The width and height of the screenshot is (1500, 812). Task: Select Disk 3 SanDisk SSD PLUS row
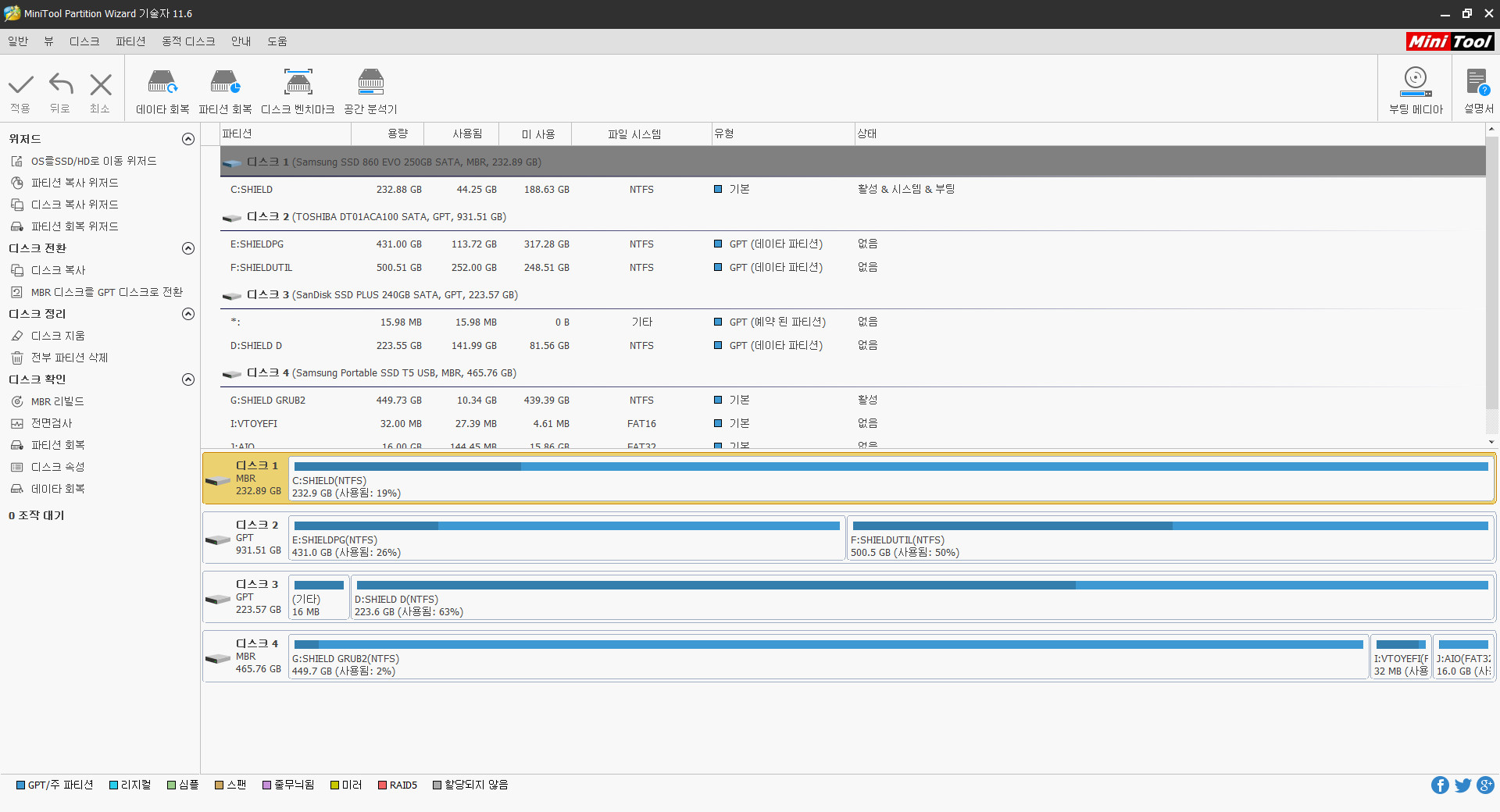[x=852, y=294]
